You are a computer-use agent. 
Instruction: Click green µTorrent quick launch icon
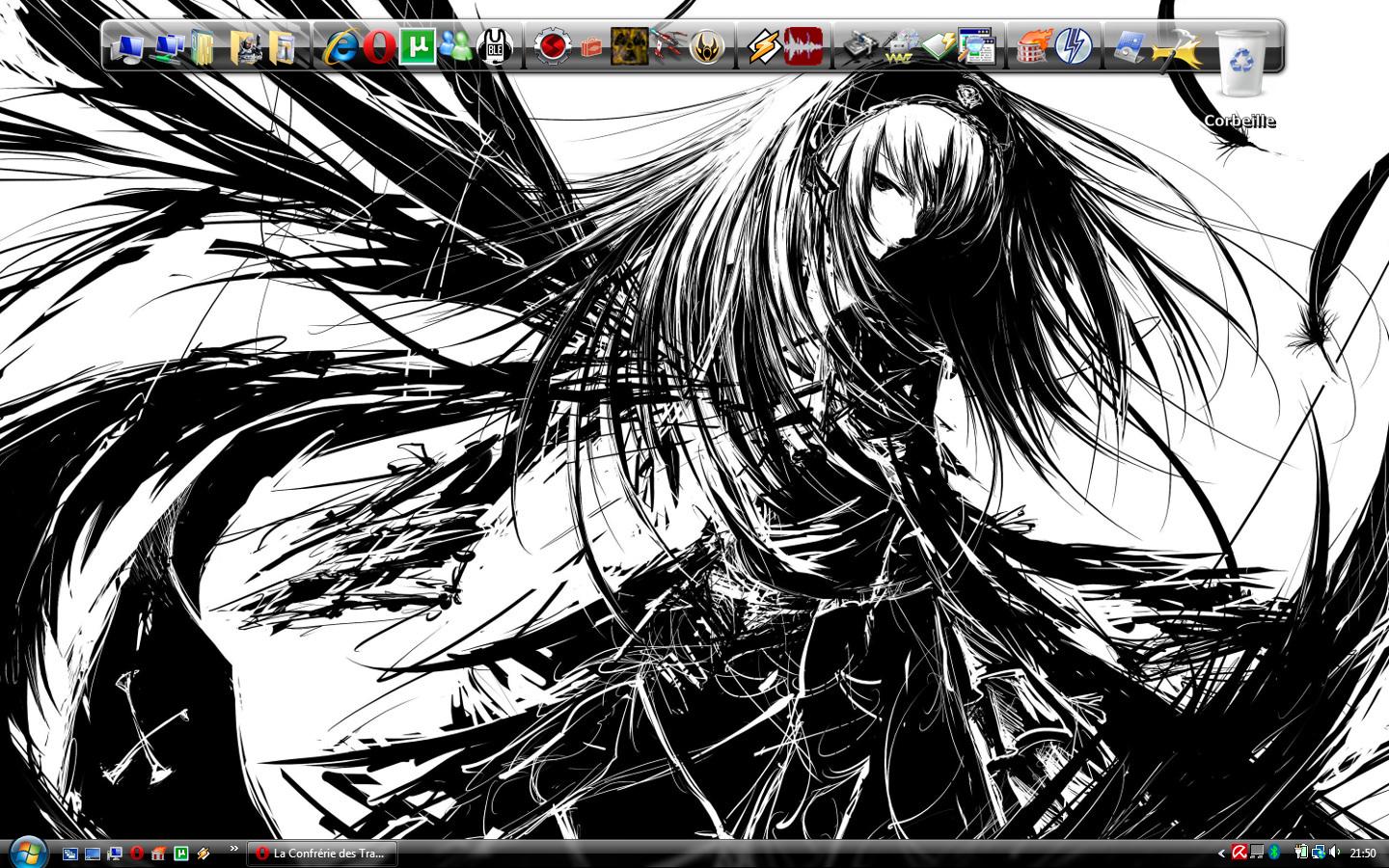click(180, 854)
